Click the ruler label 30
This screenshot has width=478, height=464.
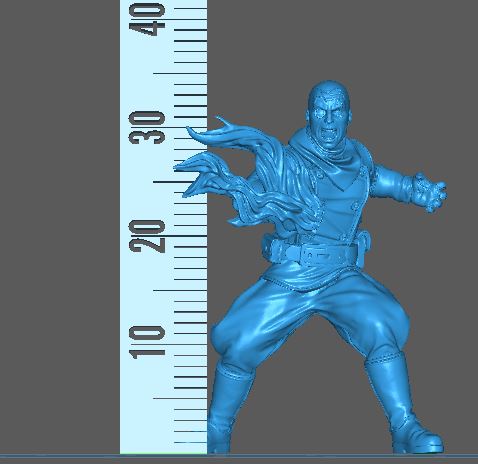tap(147, 128)
